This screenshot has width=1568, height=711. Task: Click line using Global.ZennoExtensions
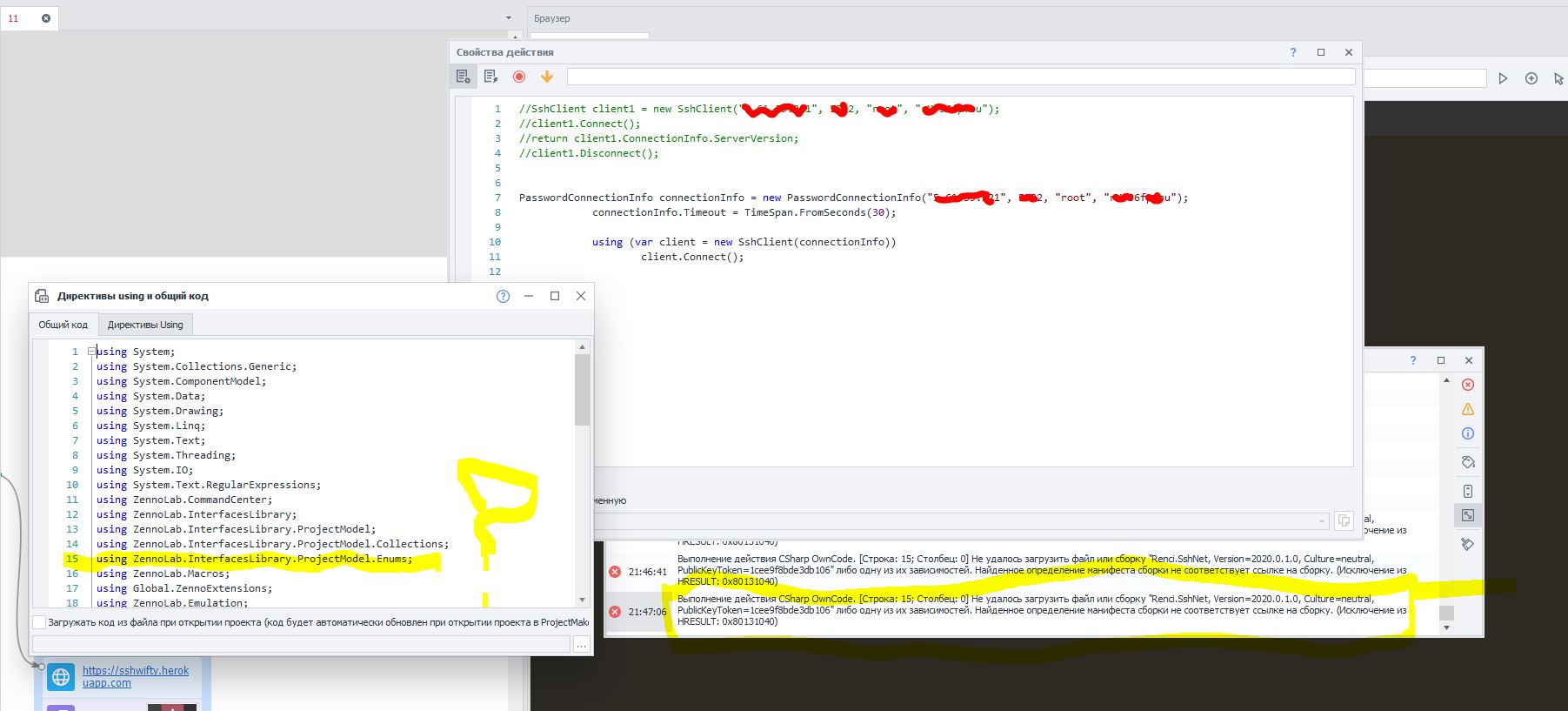click(184, 588)
